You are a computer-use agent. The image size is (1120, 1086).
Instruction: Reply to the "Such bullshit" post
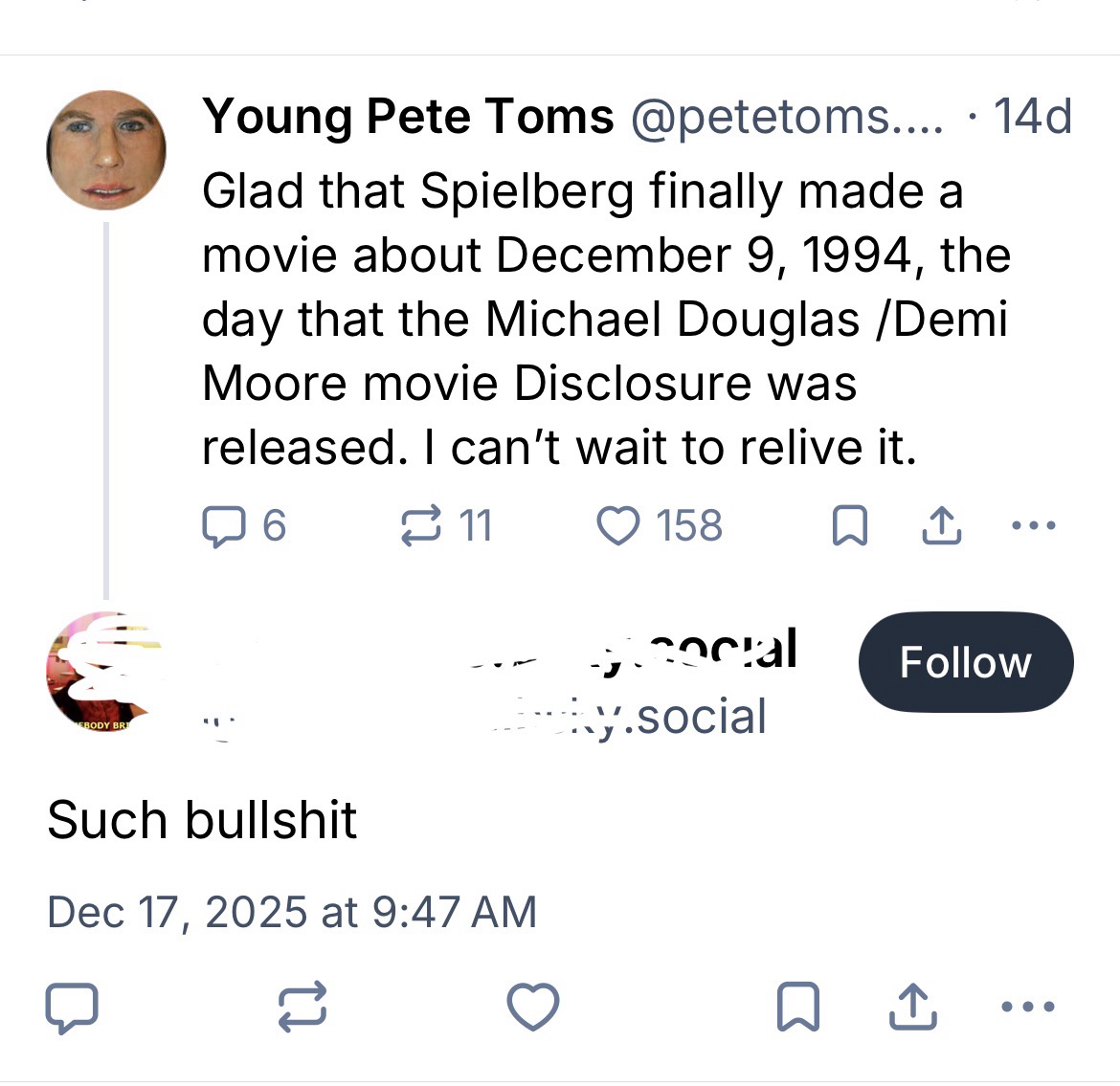[x=72, y=1007]
